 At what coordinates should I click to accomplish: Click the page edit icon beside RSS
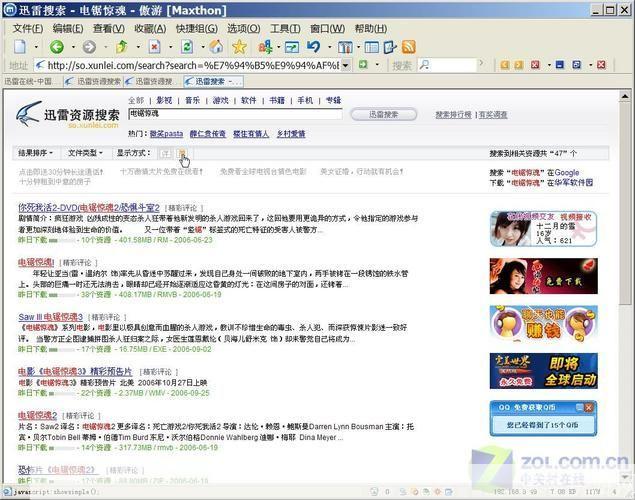coord(390,47)
